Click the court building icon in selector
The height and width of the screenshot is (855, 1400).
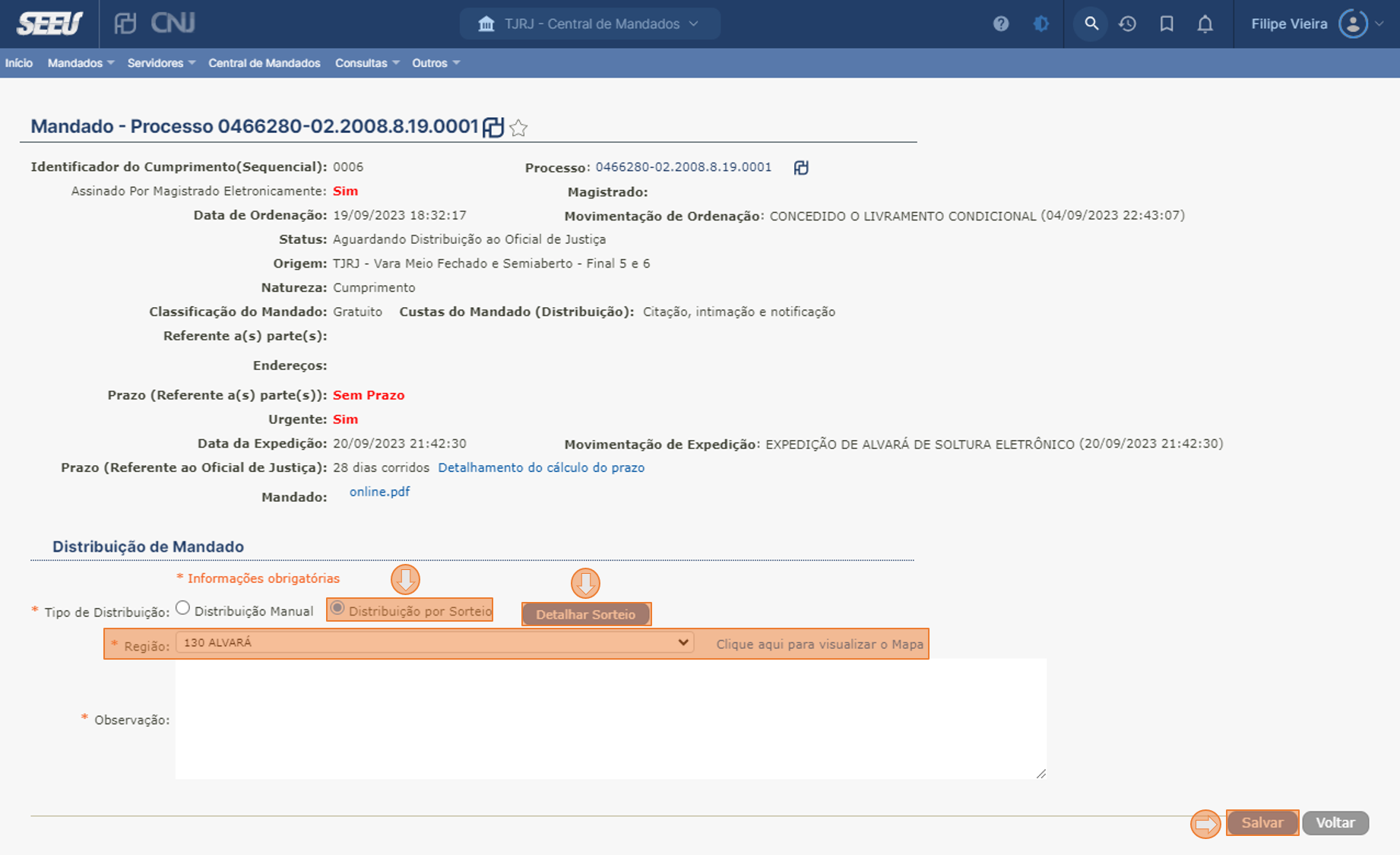pyautogui.click(x=486, y=24)
